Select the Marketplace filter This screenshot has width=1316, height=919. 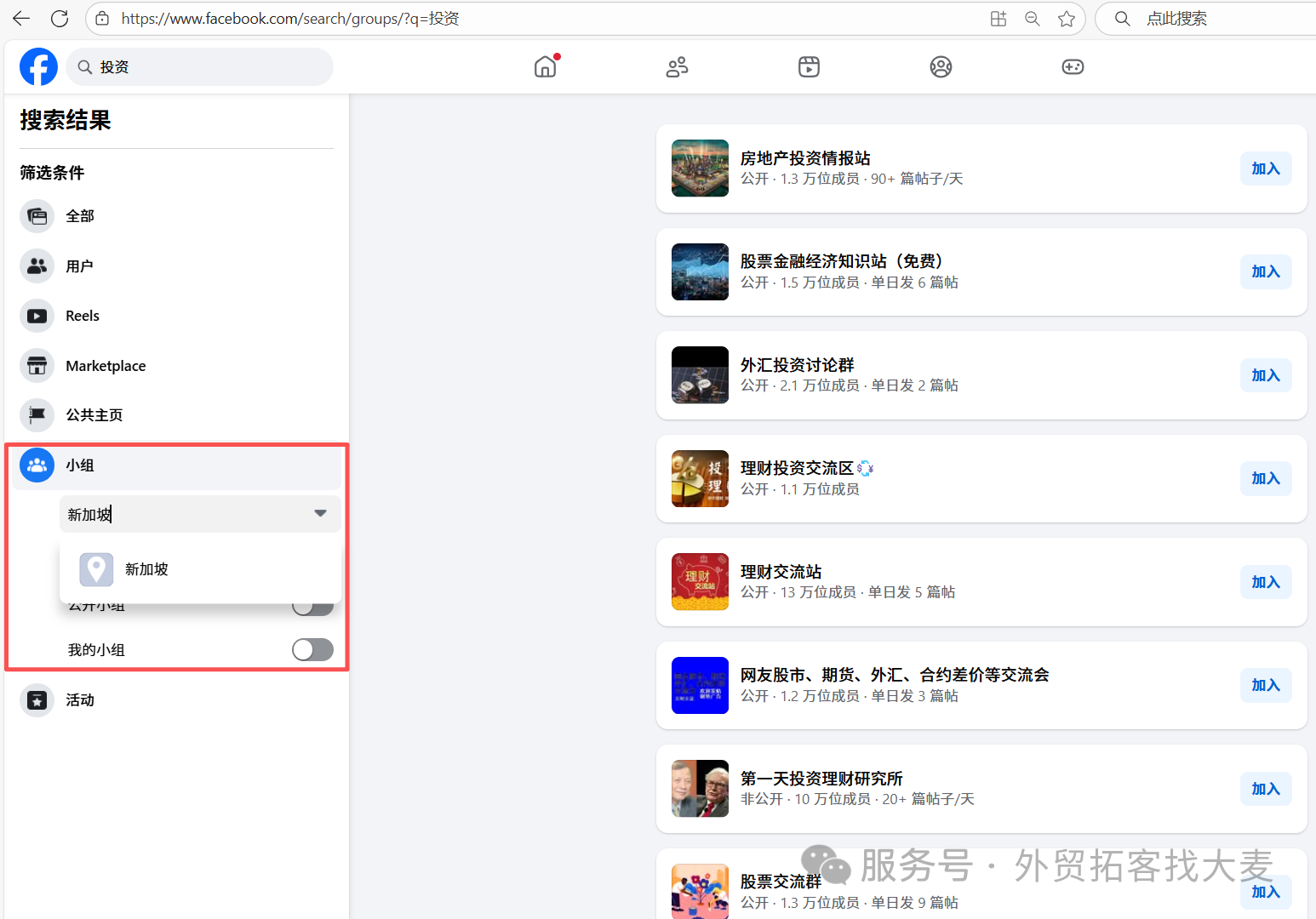176,366
